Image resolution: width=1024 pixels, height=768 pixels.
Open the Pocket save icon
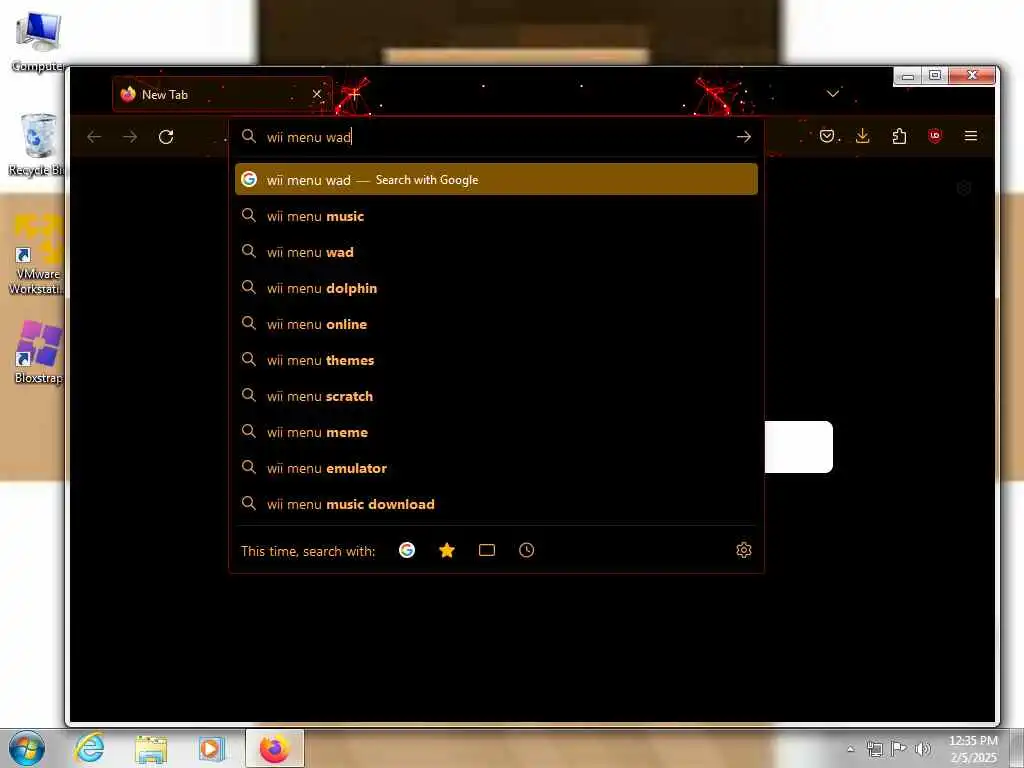pos(827,136)
